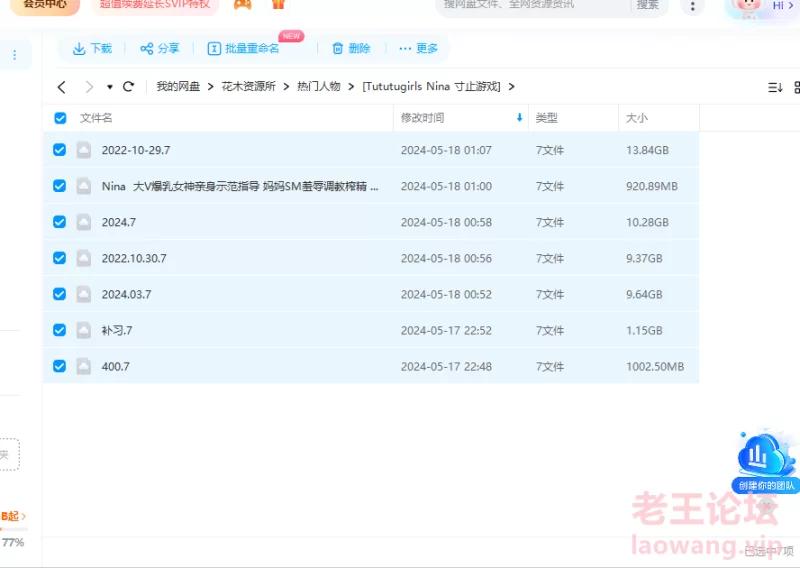Open the file named 2024.03.7

point(127,294)
